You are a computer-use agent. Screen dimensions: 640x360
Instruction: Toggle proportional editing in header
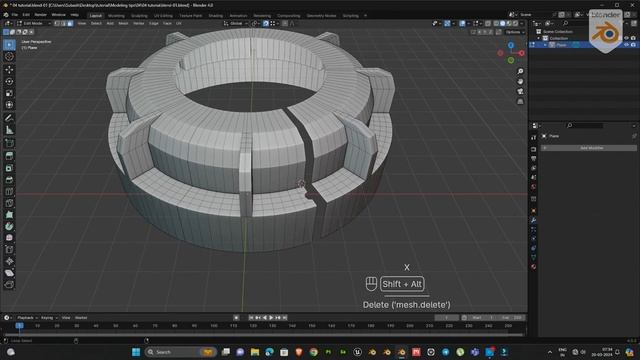click(x=285, y=24)
